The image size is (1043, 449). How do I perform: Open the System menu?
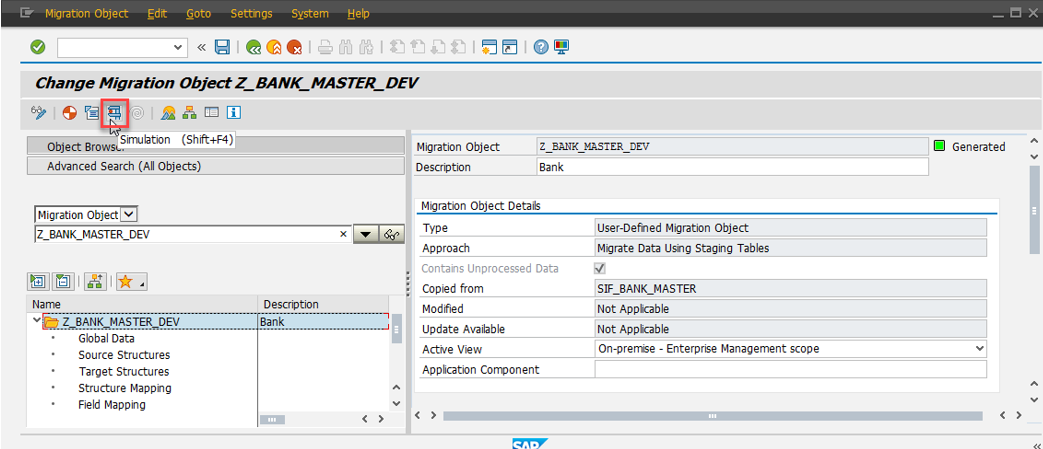(310, 13)
